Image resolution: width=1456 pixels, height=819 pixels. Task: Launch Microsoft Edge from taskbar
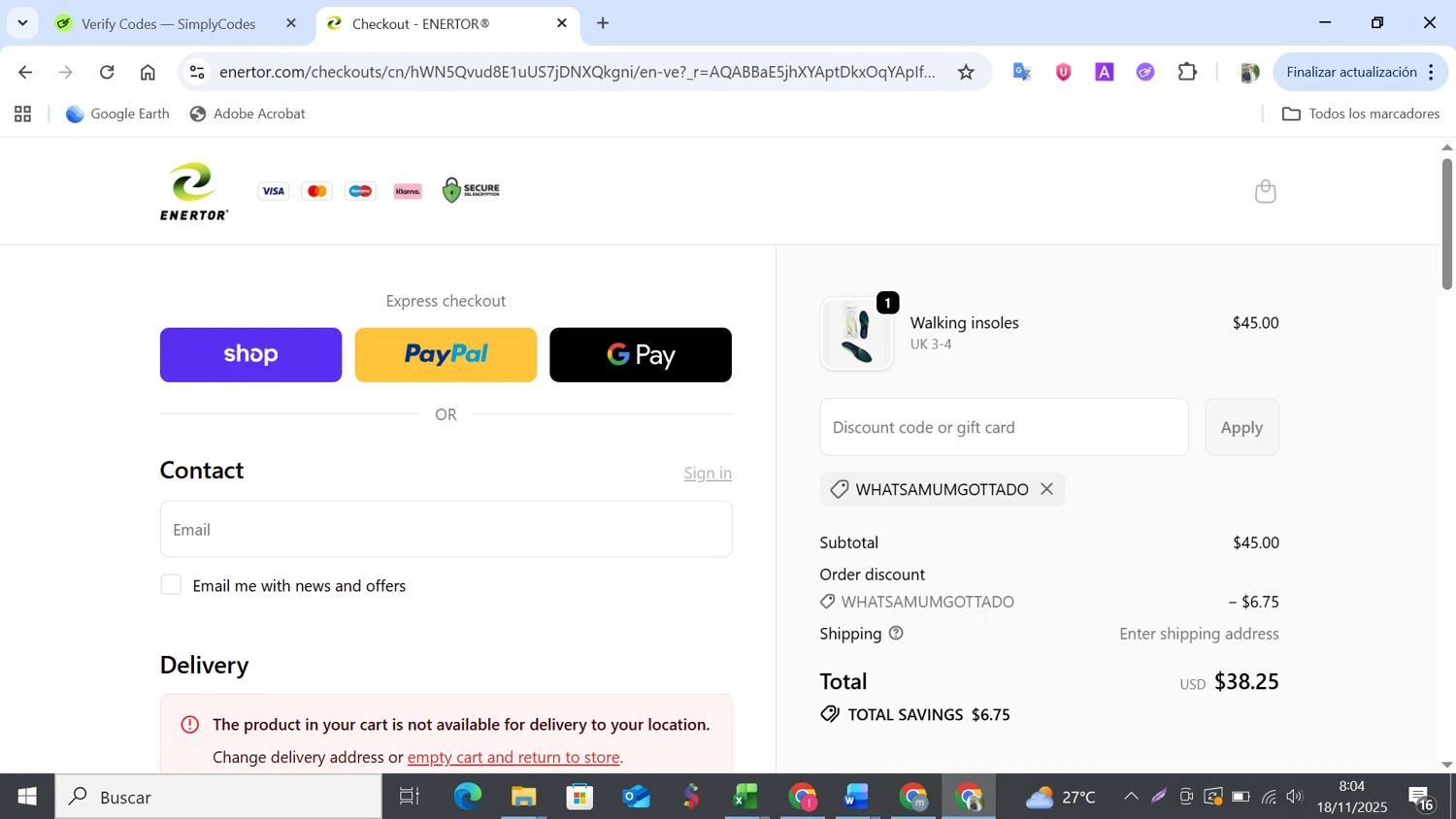[x=467, y=797]
